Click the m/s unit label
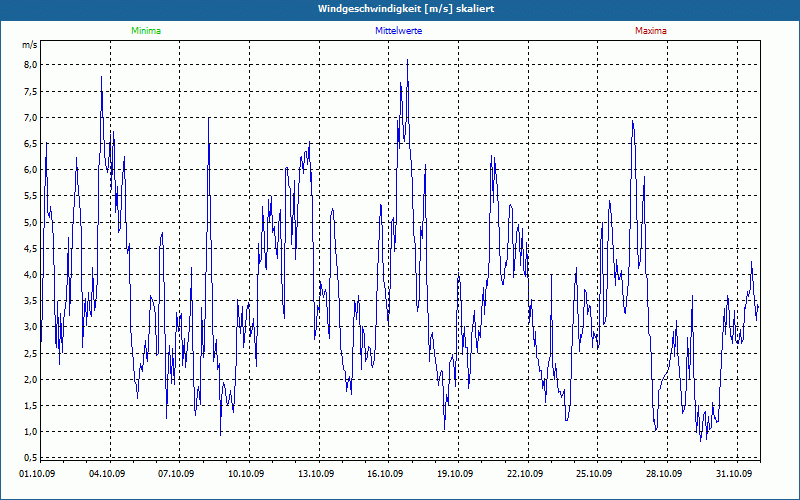Screen dimensions: 800x500 pos(30,45)
